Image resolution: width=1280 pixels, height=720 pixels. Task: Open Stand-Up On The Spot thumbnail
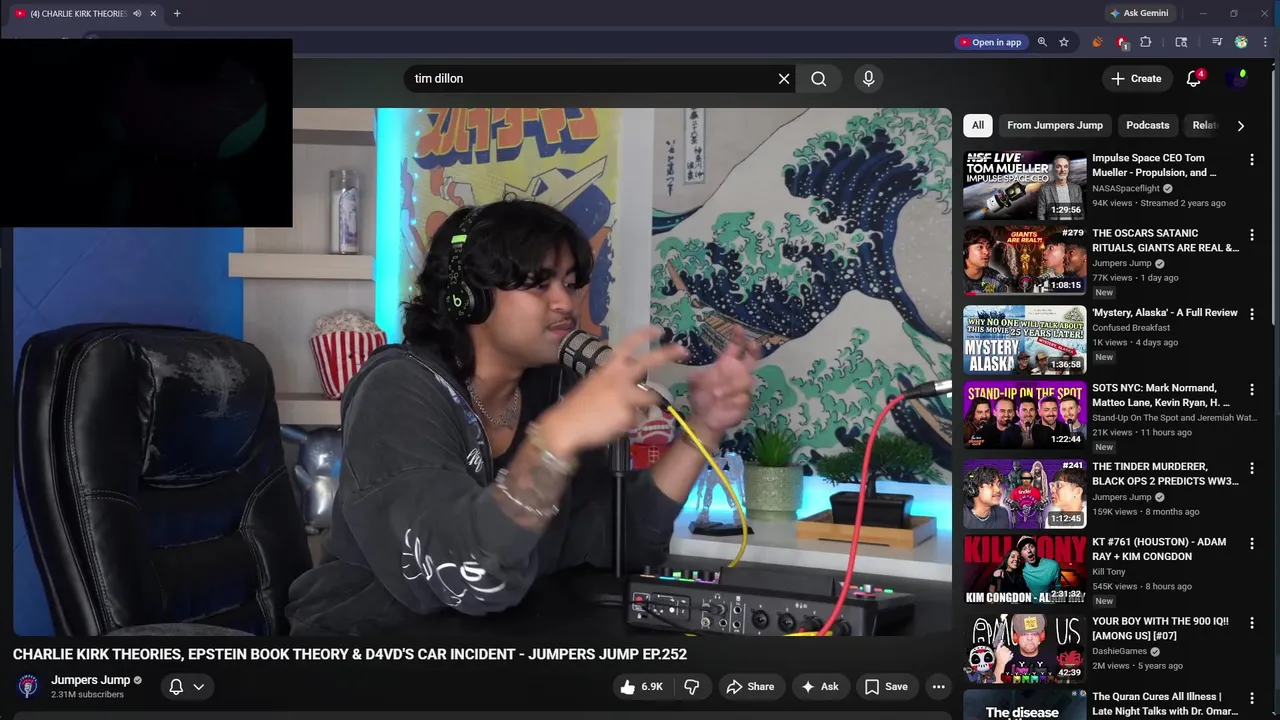tap(1024, 415)
